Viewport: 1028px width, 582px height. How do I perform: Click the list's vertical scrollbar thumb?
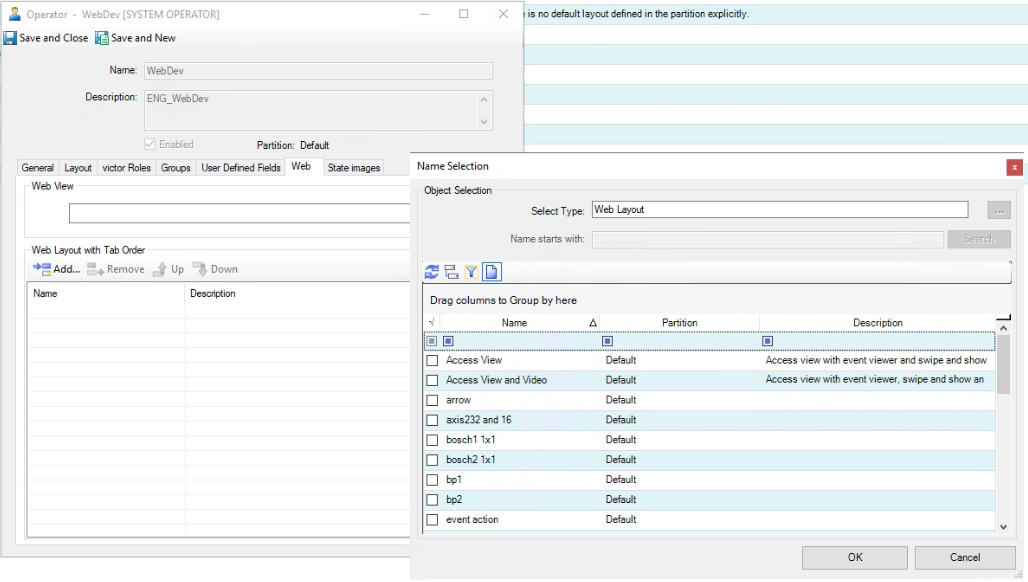tap(1003, 365)
